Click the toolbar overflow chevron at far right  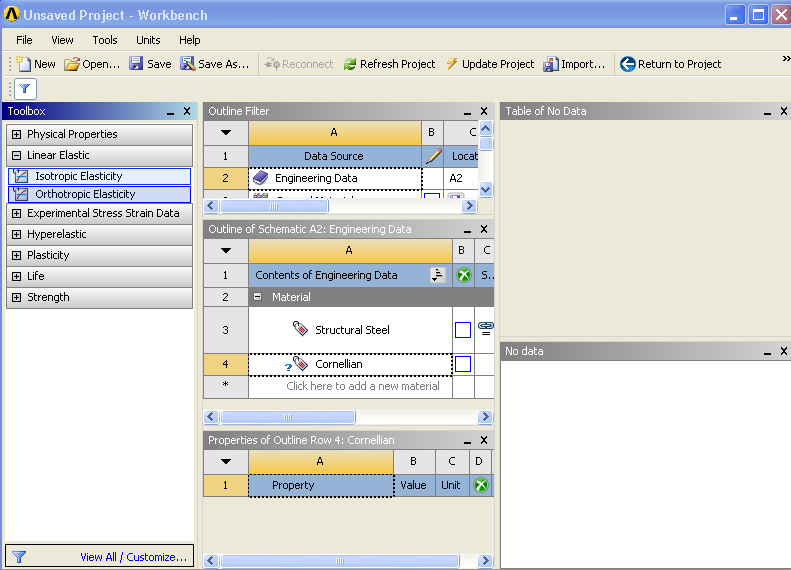[786, 59]
